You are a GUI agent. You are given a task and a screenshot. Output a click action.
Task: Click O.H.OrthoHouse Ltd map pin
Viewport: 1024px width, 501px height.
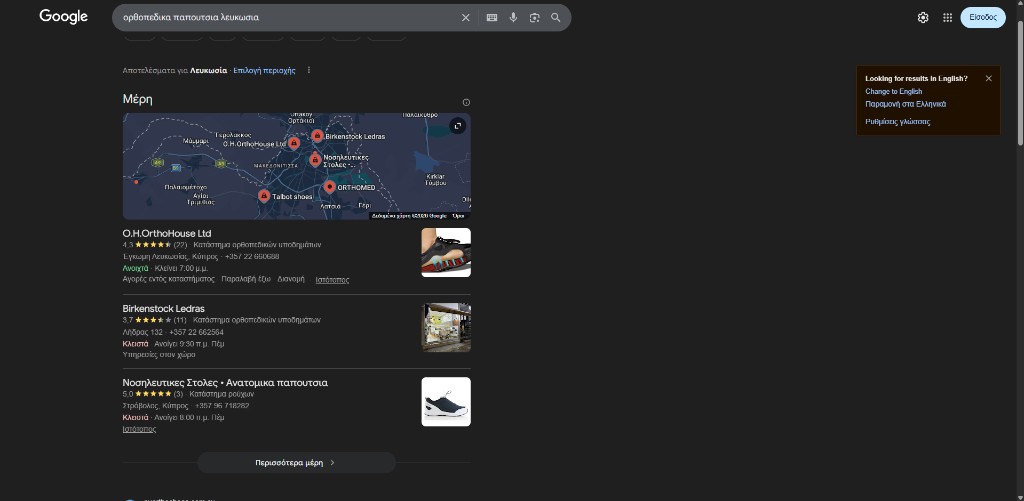(x=294, y=143)
